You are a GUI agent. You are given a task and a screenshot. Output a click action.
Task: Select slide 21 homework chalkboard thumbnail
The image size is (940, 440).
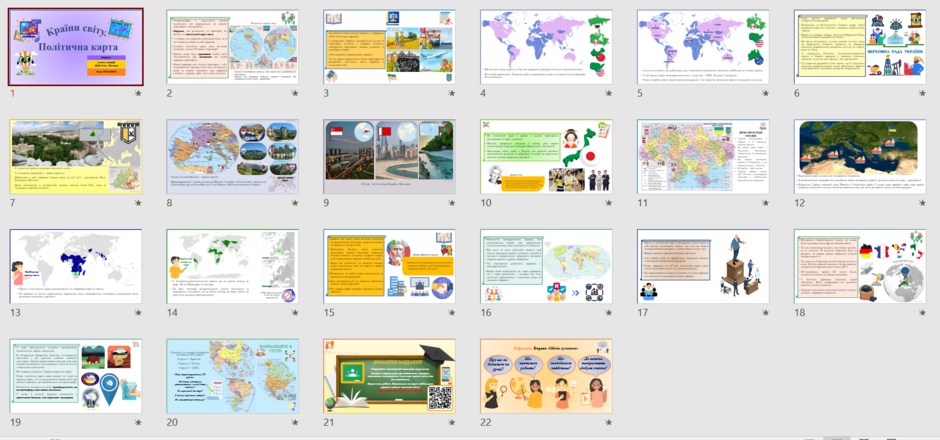tap(390, 376)
